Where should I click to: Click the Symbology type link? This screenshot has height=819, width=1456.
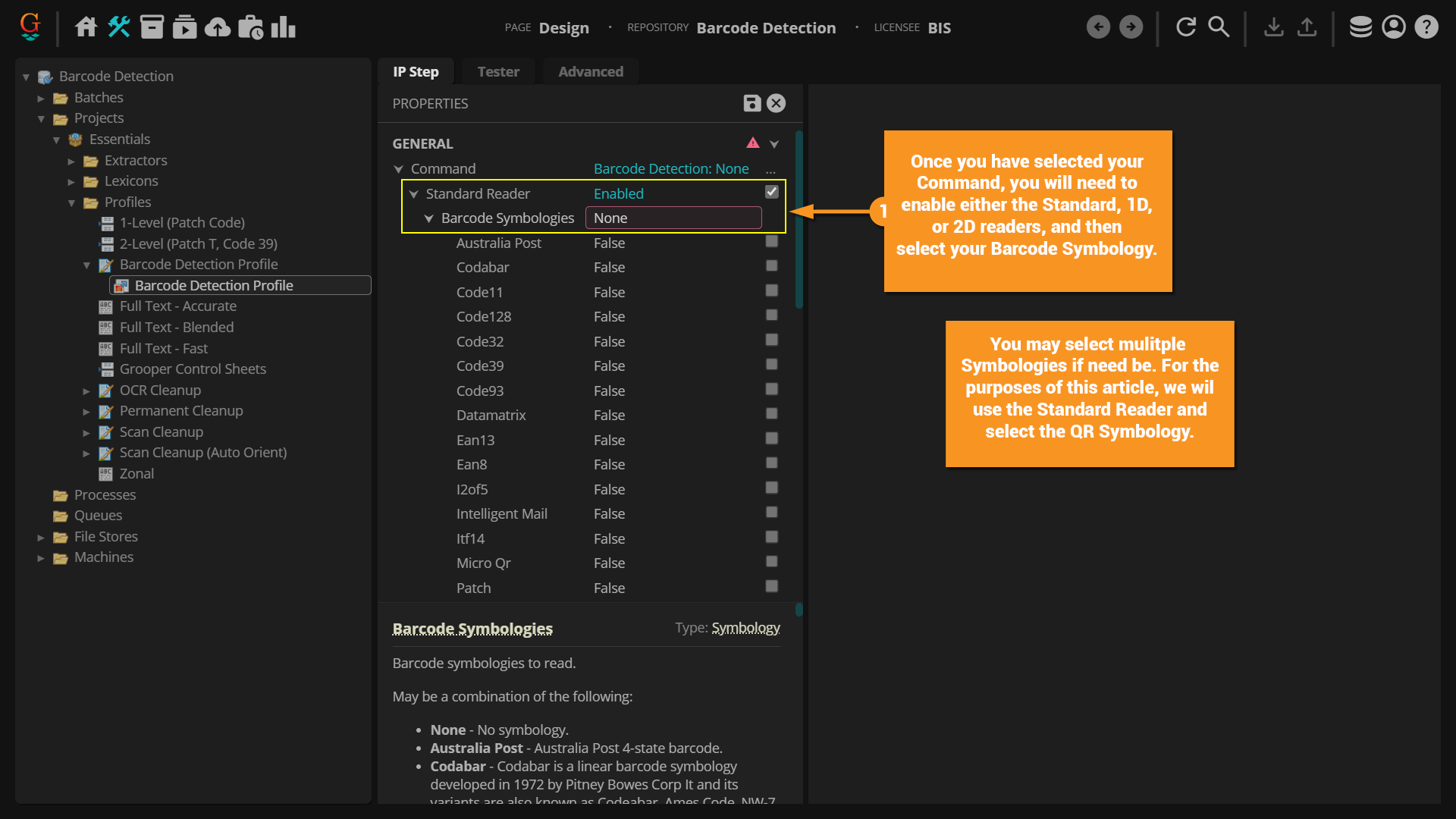coord(745,628)
